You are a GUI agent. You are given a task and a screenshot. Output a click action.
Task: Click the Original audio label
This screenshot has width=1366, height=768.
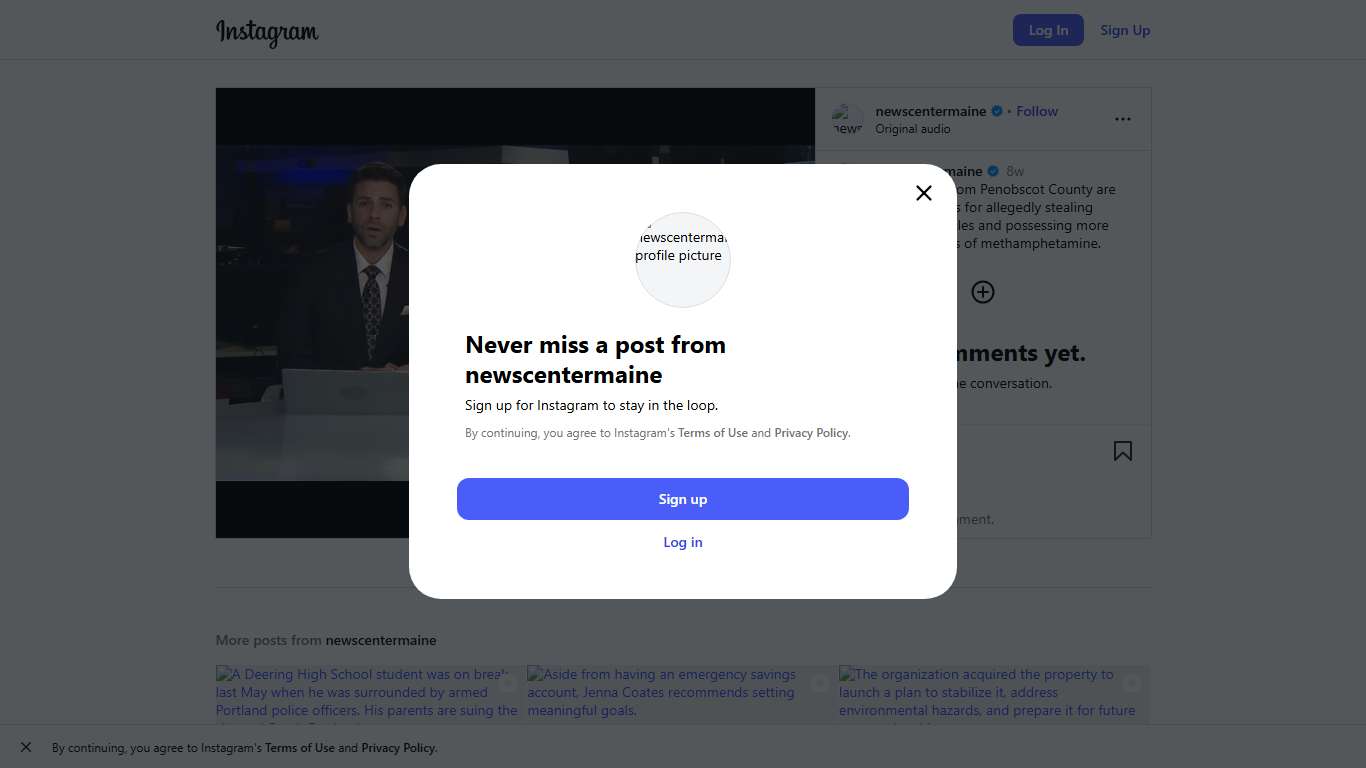pyautogui.click(x=912, y=129)
